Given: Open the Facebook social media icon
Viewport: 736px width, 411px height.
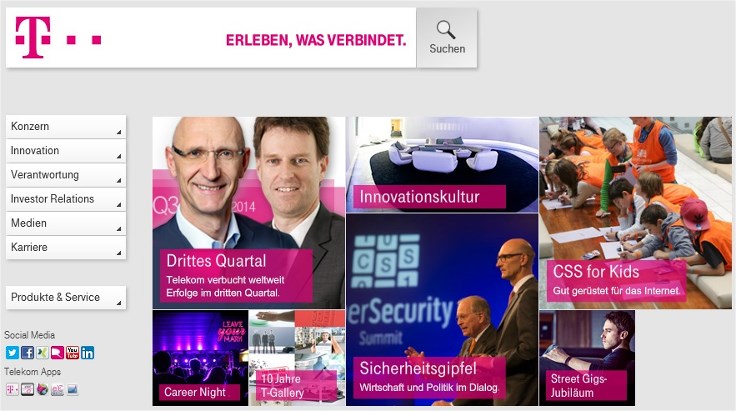Looking at the screenshot, I should (x=27, y=352).
